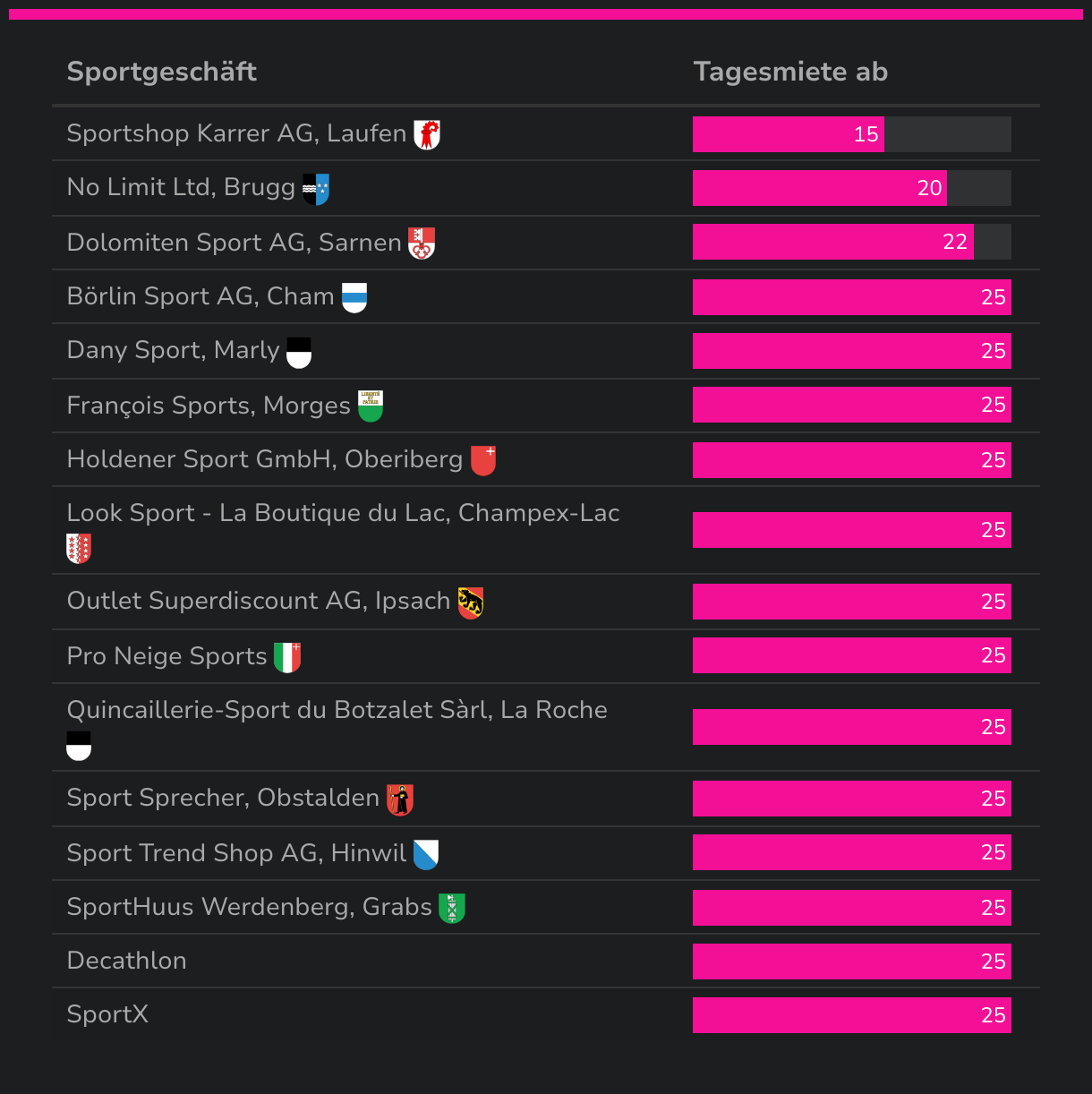
Task: Click the Obwalden crest beside Dolomiten Sport AG
Action: pos(422,244)
